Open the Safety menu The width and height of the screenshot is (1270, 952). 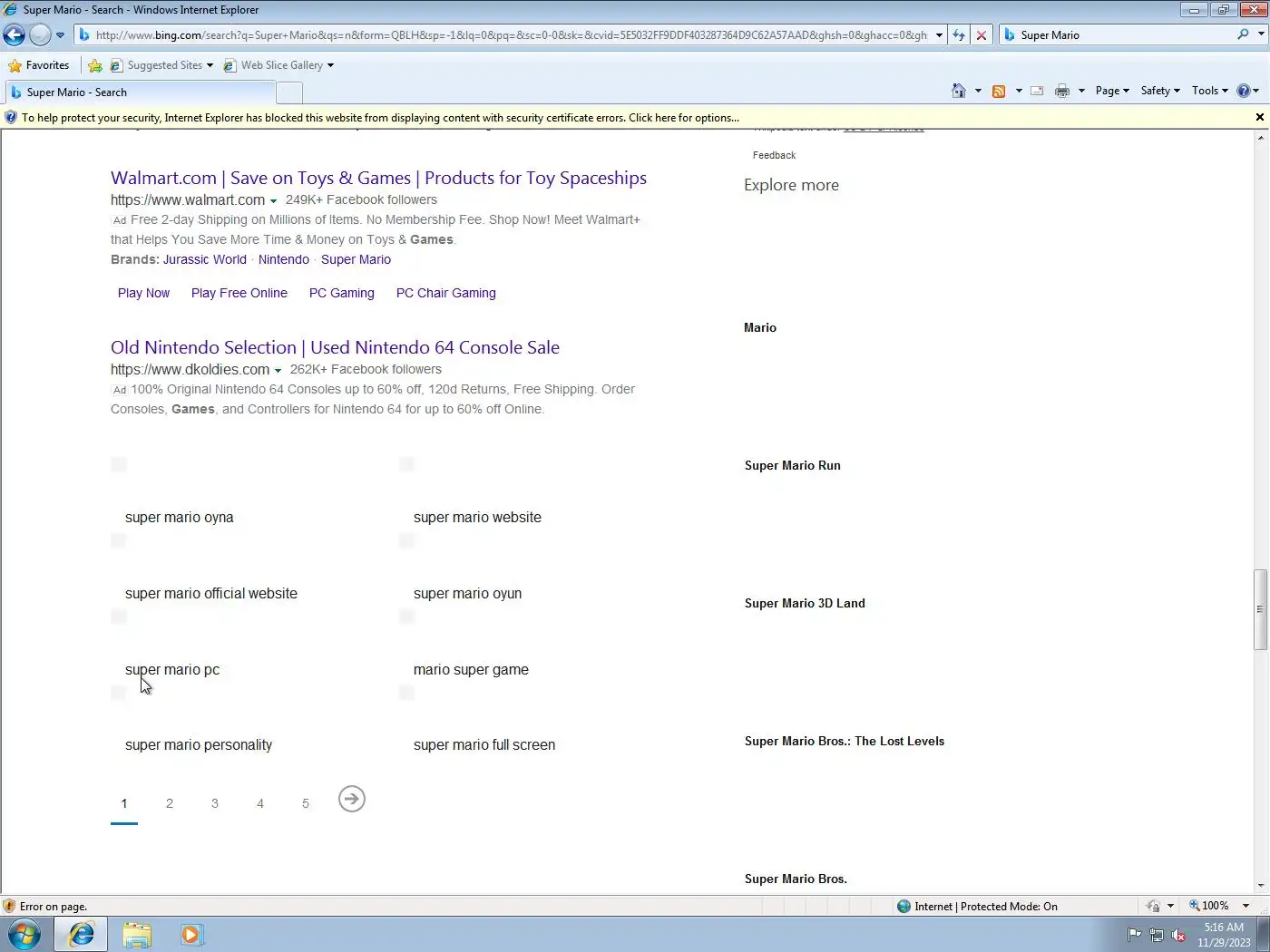pyautogui.click(x=1160, y=91)
